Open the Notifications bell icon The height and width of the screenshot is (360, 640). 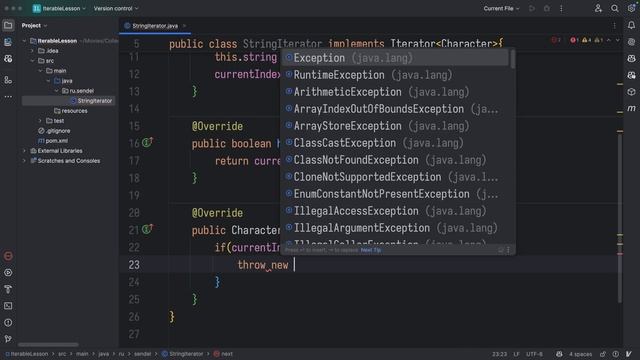[631, 25]
